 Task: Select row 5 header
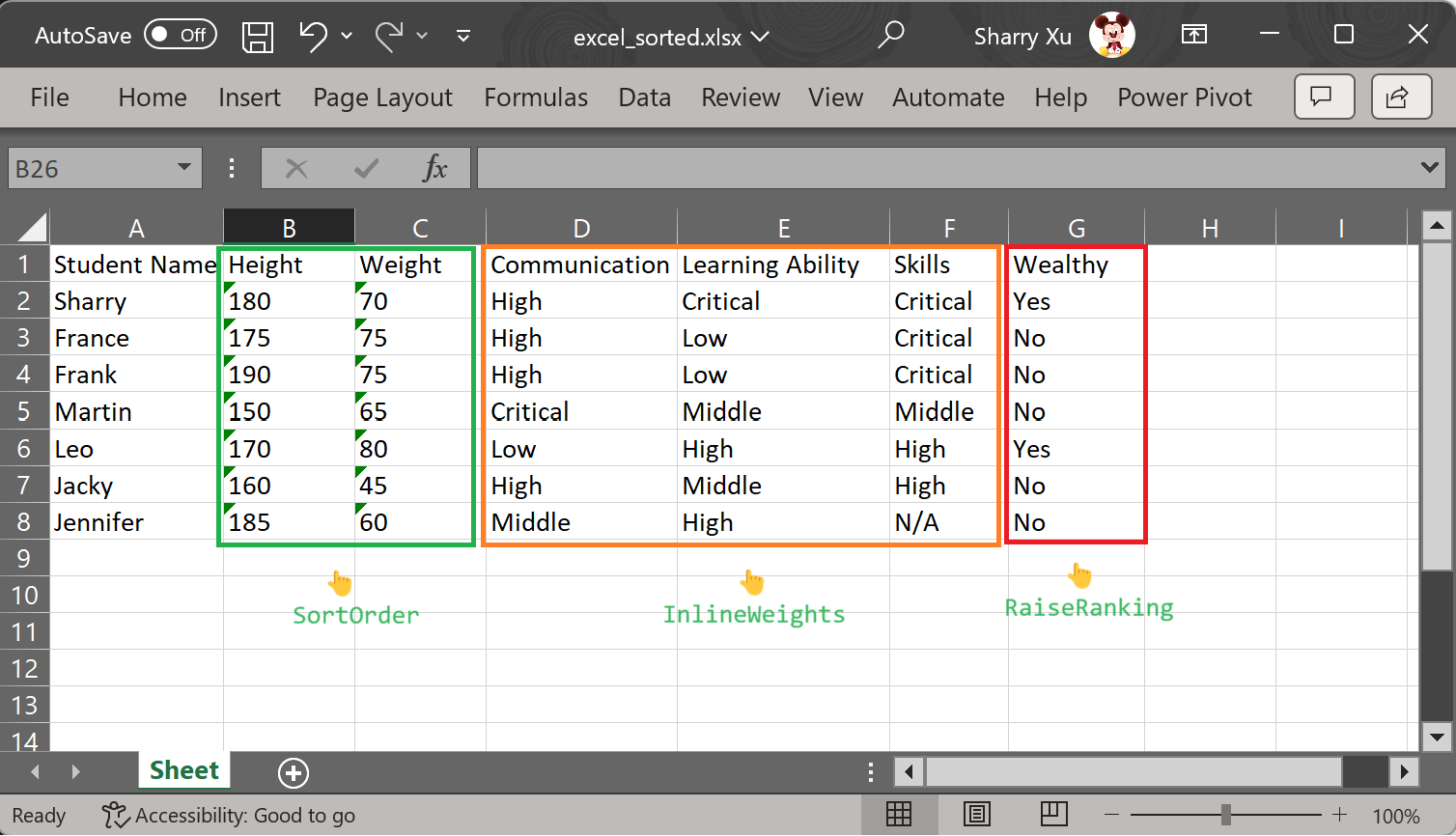(x=24, y=411)
